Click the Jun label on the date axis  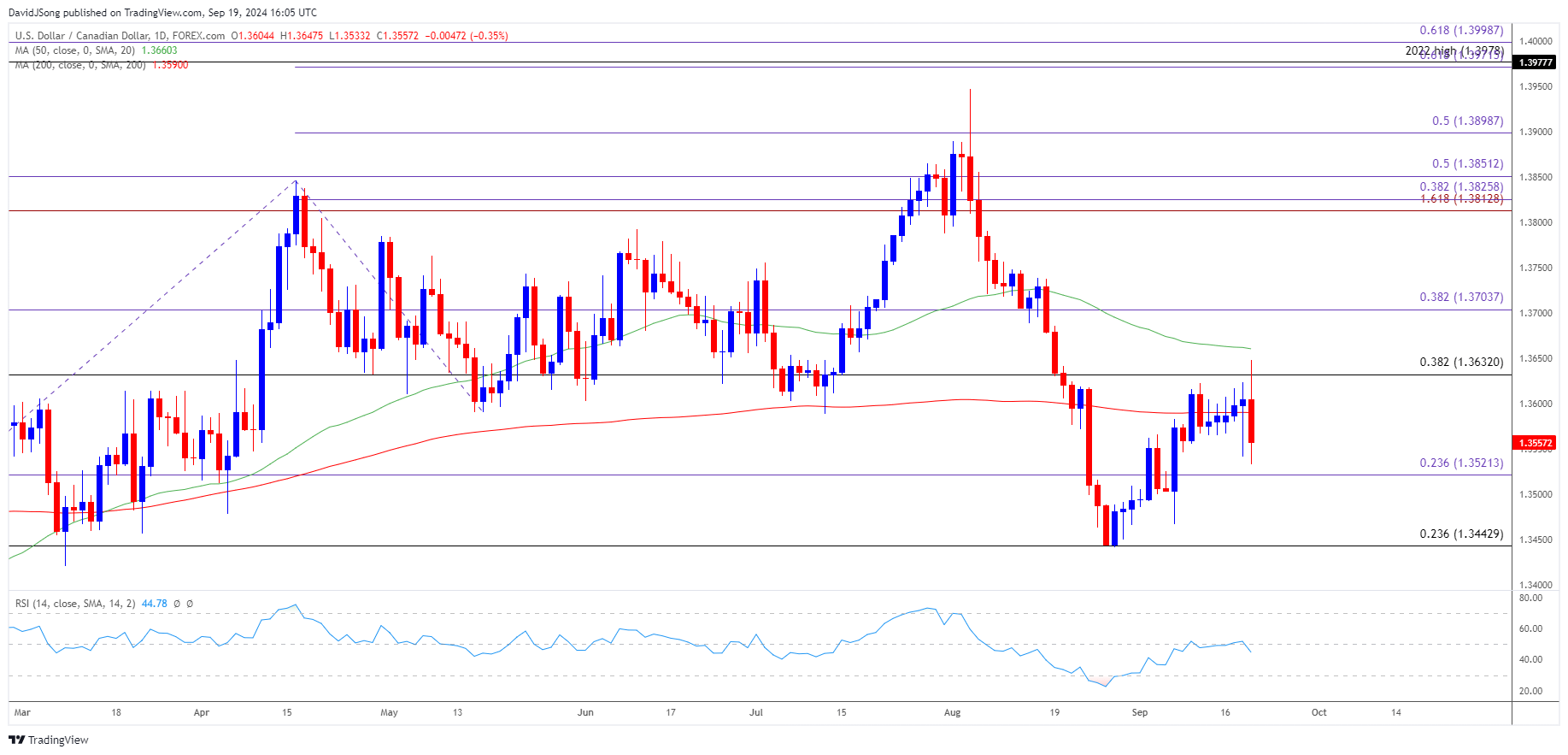click(585, 712)
